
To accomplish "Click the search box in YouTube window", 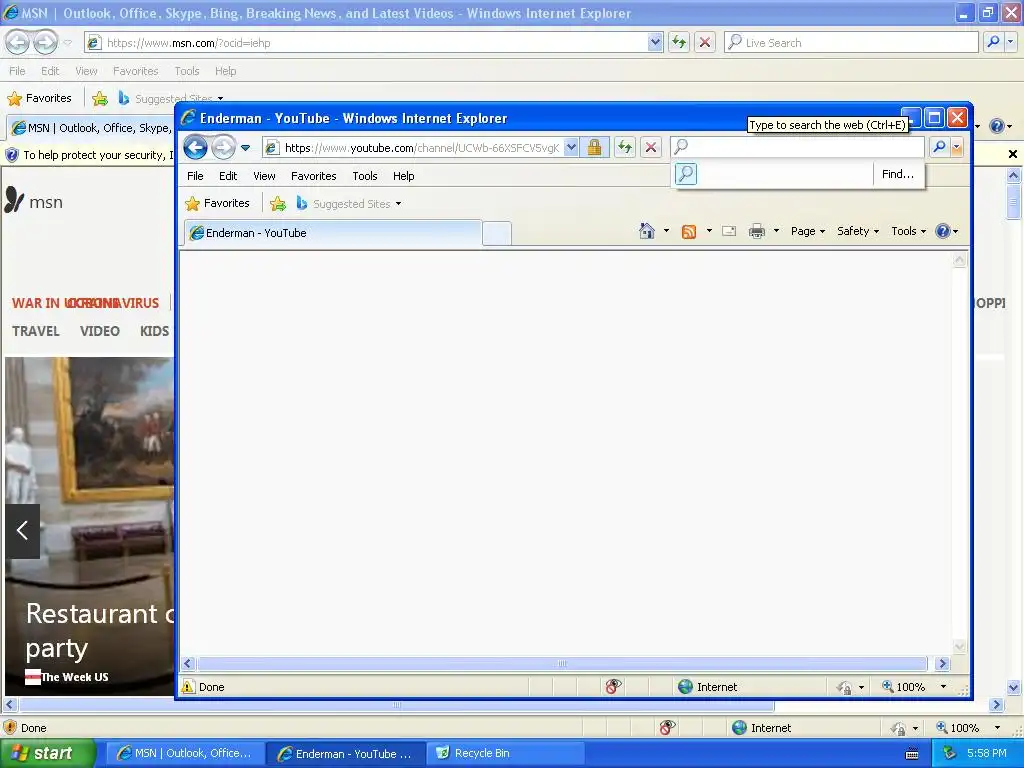I will (x=797, y=147).
